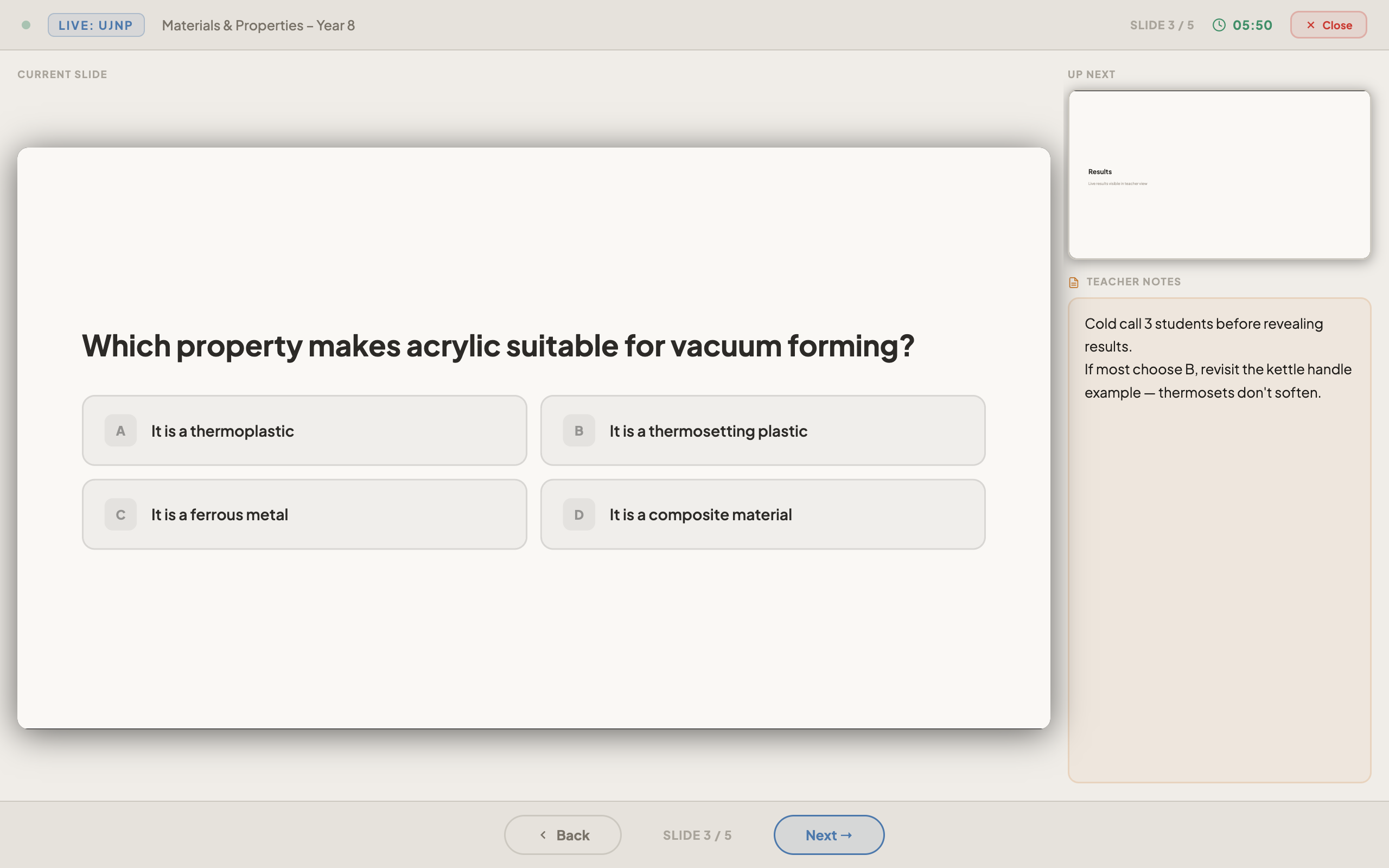
Task: Select the answer "It is a thermoplastic"
Action: click(304, 431)
